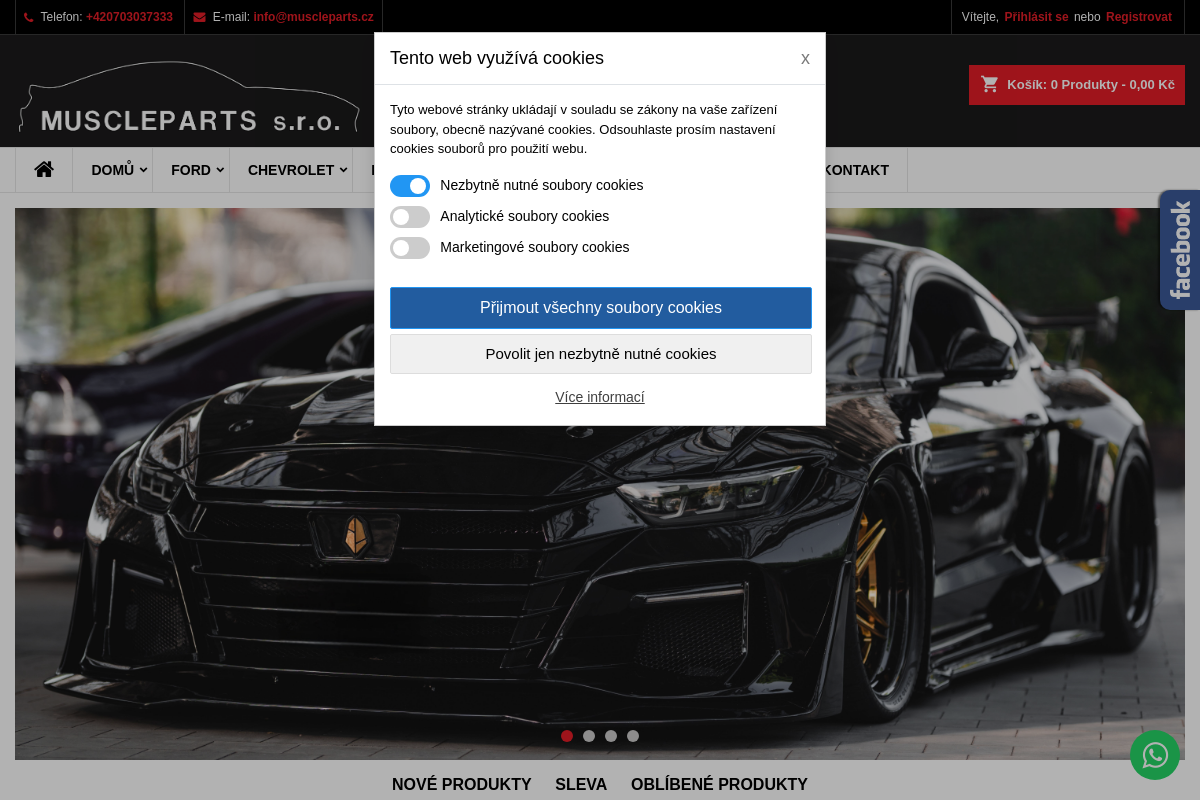1200x800 pixels.
Task: Switch to SLEVA tab
Action: (x=581, y=784)
